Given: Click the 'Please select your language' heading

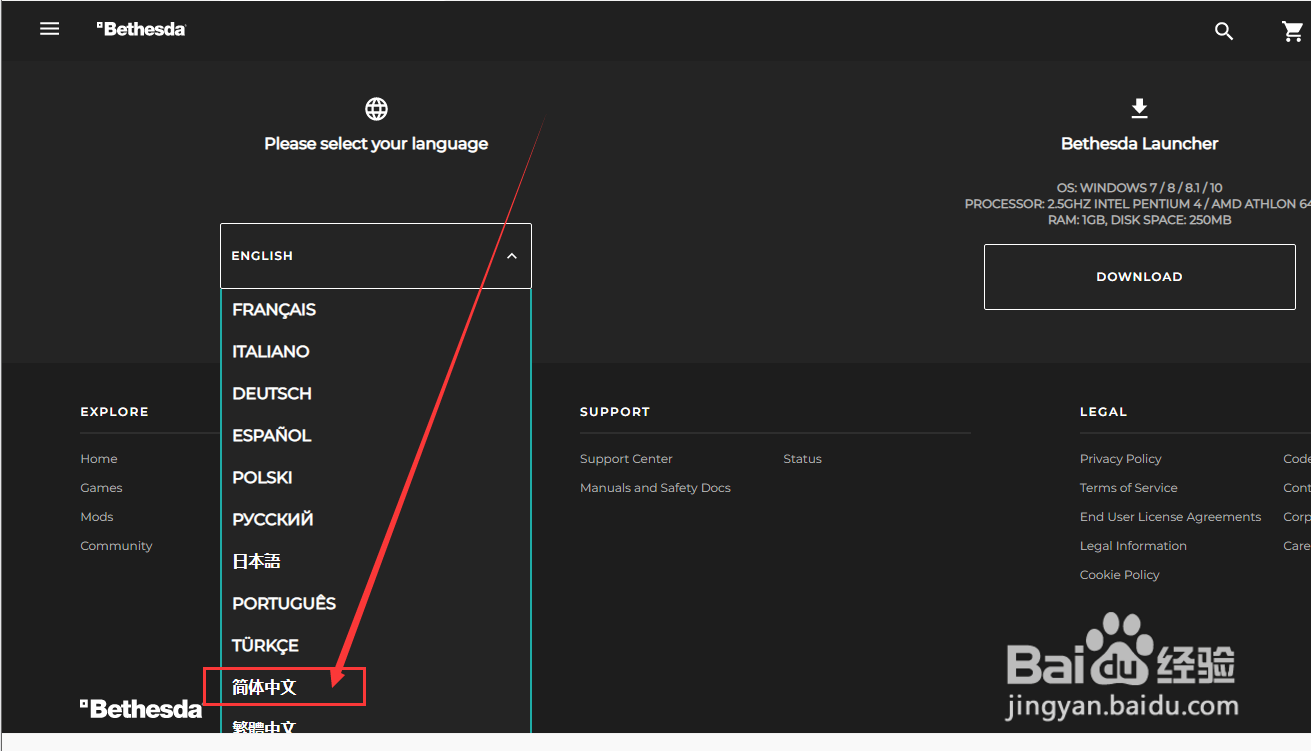Looking at the screenshot, I should 376,144.
